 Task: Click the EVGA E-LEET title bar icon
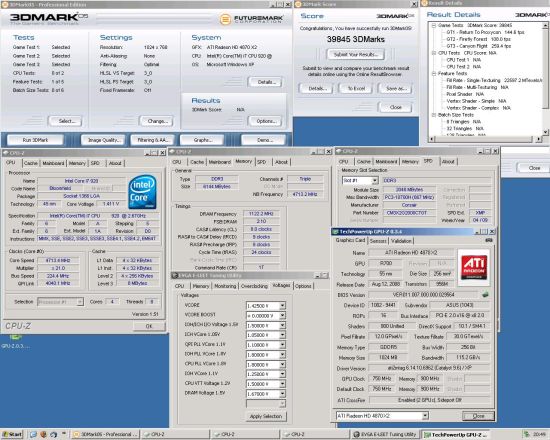(x=175, y=275)
